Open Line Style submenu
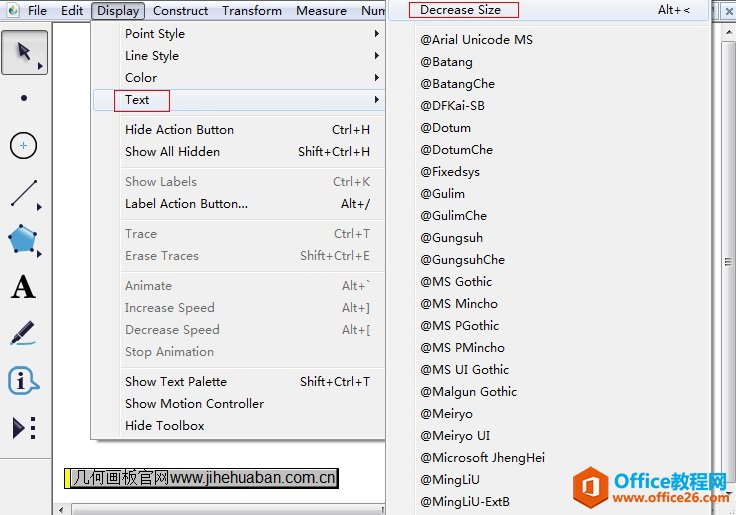736x515 pixels. click(x=239, y=56)
